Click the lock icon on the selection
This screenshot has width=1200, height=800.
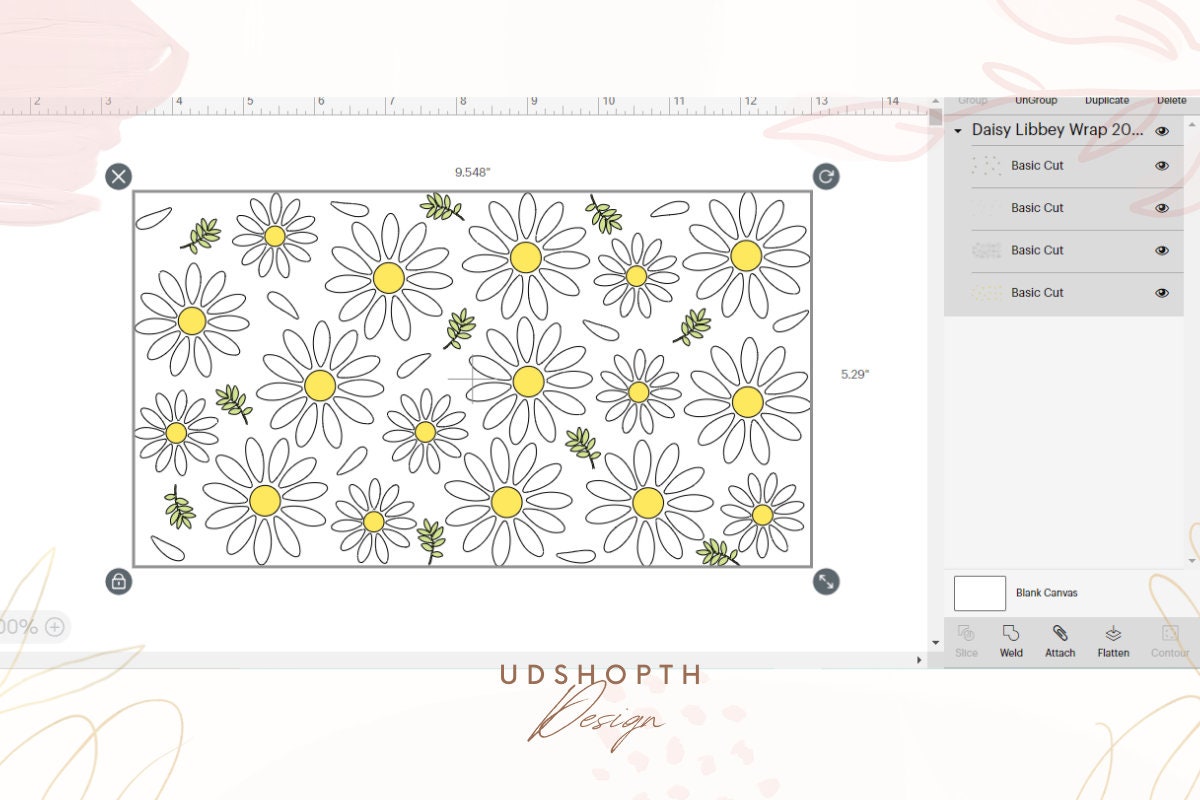click(118, 580)
